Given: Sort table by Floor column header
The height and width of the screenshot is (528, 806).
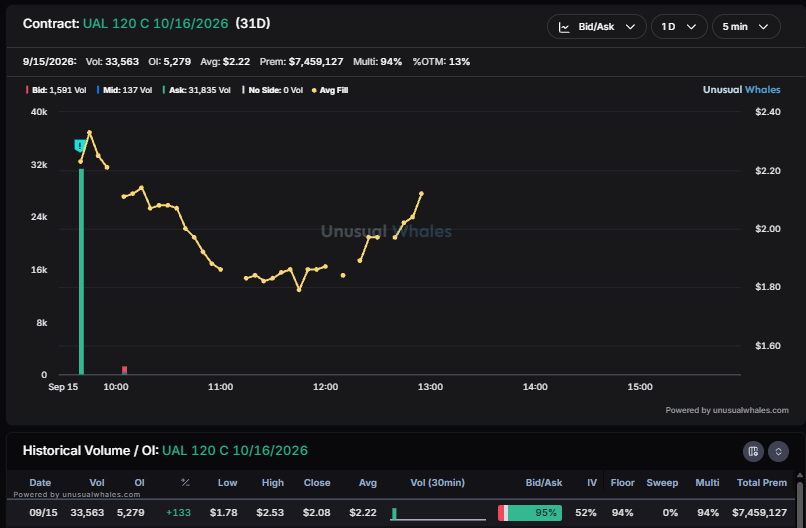Looking at the screenshot, I should pos(622,482).
